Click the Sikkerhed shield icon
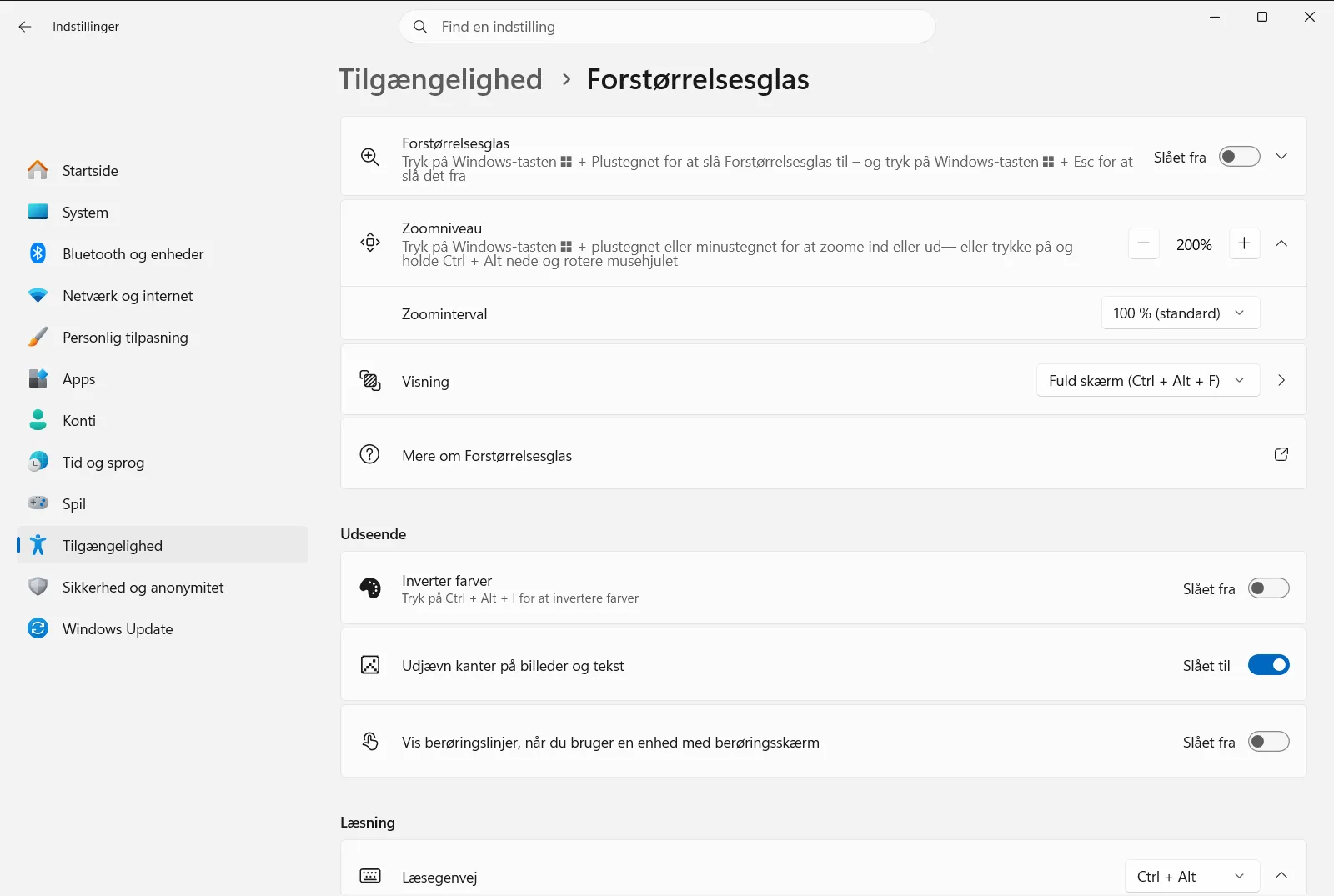Screen dimensions: 1334x896 pyautogui.click(x=38, y=587)
